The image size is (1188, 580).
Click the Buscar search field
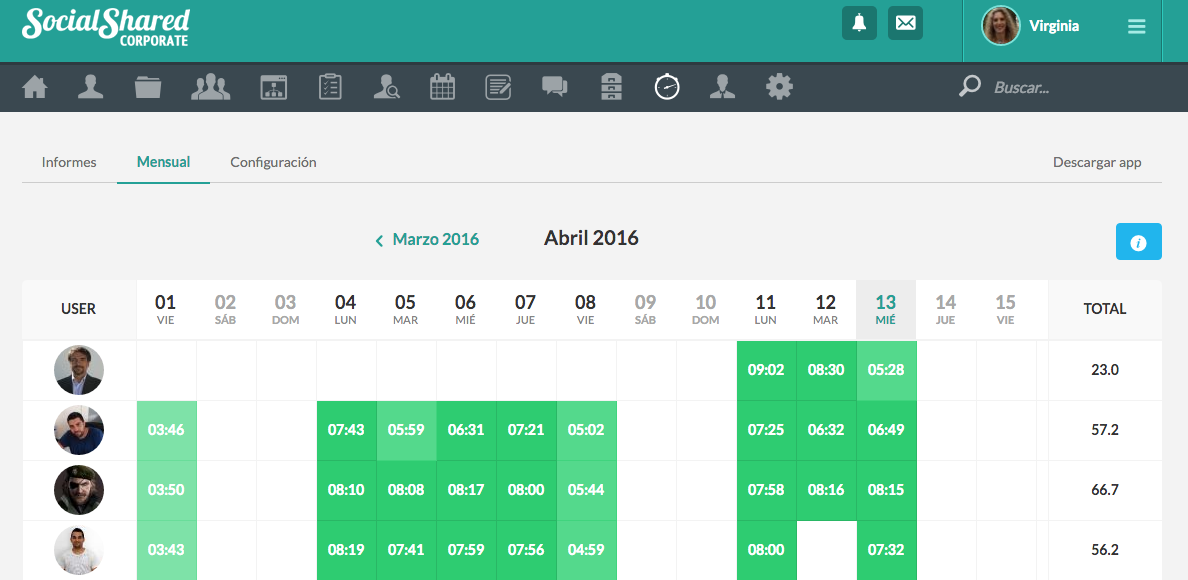[1060, 88]
